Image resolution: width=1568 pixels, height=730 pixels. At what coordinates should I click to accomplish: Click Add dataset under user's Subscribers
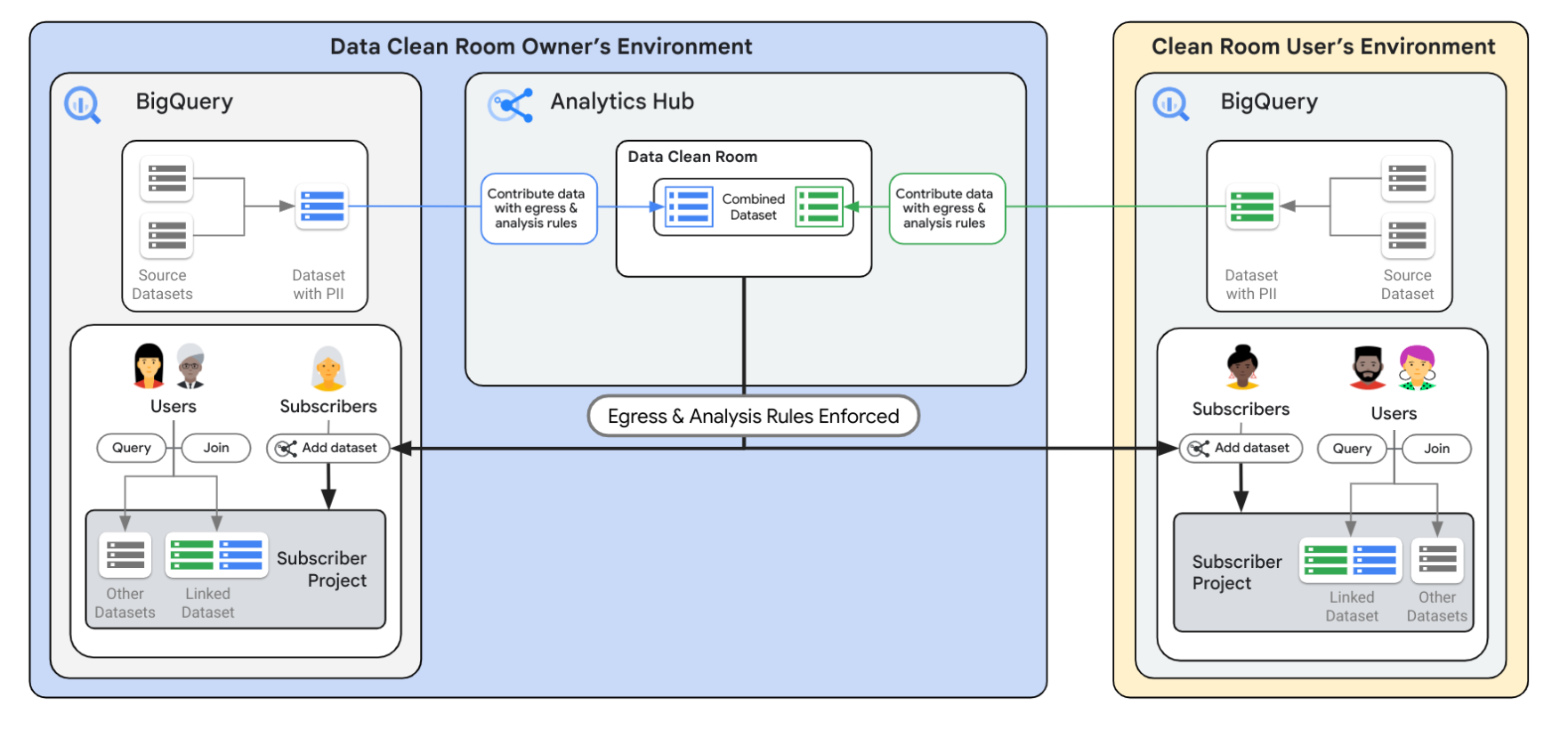point(1241,448)
